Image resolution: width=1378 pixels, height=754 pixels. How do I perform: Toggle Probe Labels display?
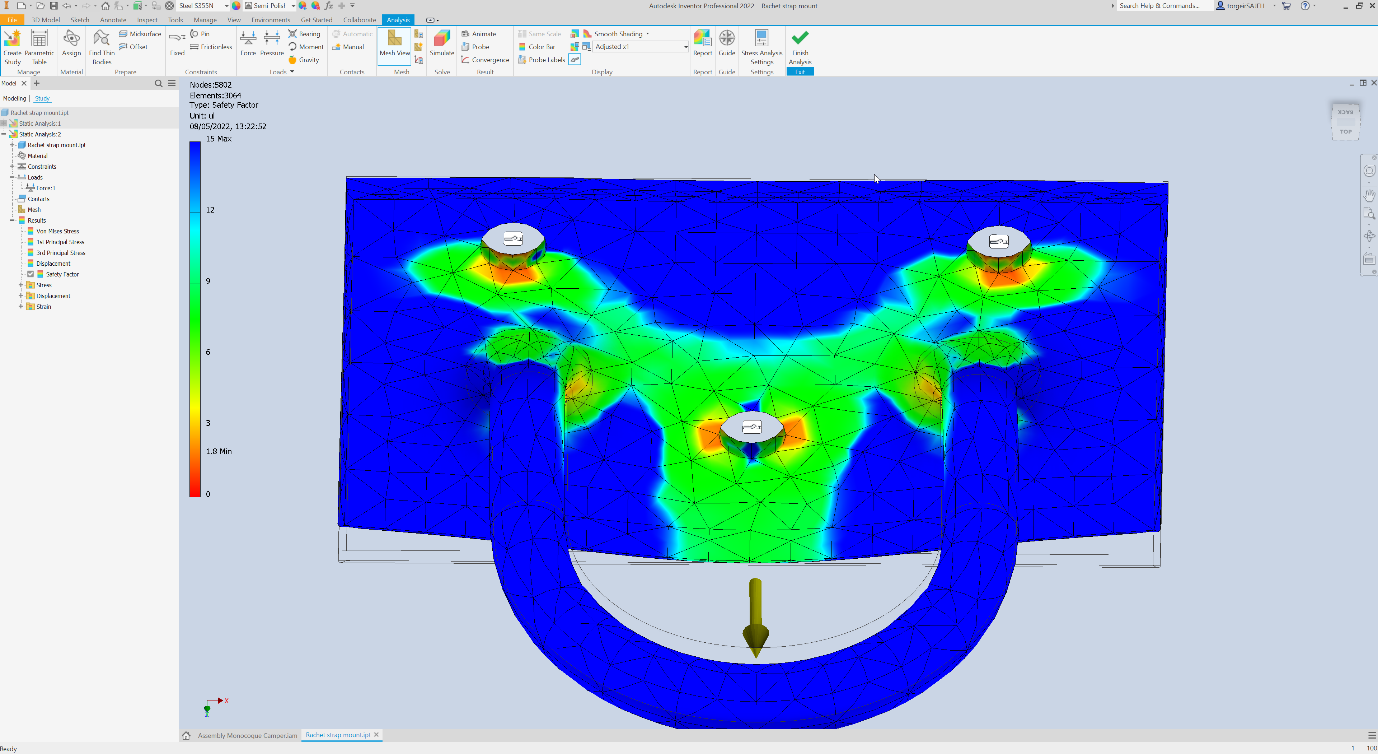(542, 60)
